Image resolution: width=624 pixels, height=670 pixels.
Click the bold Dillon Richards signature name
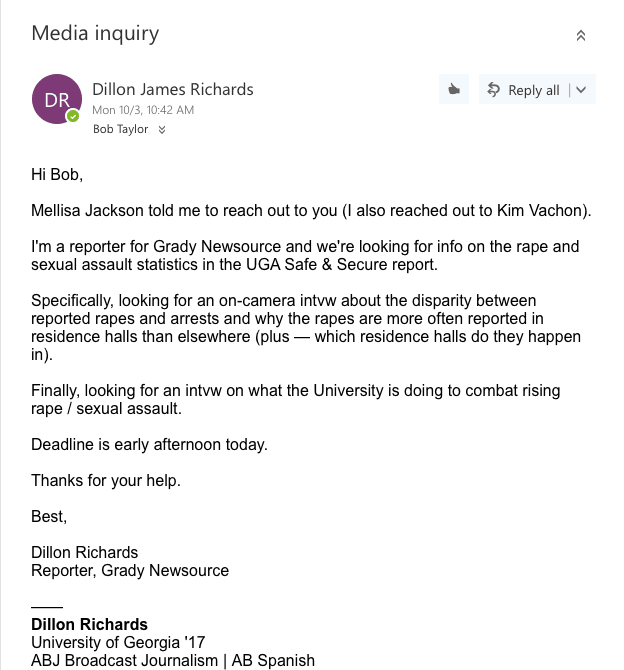[89, 624]
